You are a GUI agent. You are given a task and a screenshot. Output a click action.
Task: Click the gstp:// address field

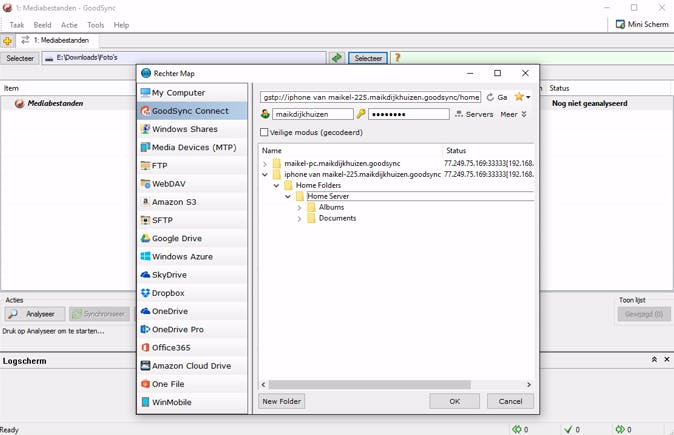[371, 98]
